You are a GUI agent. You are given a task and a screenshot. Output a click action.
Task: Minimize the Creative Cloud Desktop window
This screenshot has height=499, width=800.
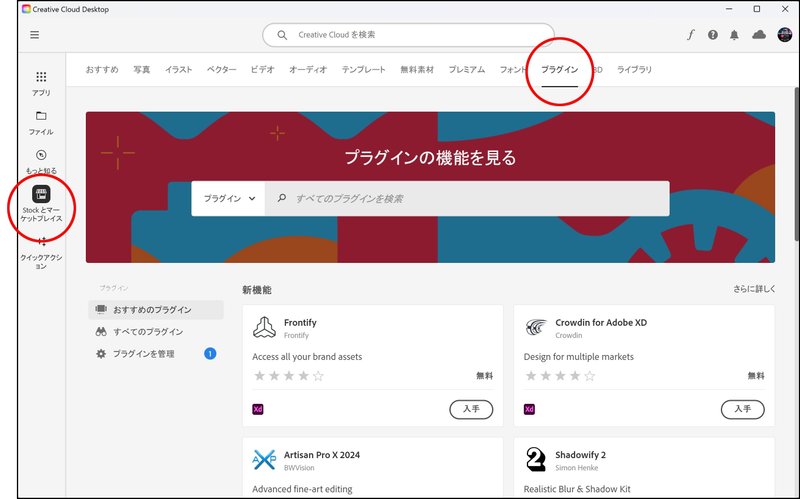(x=729, y=9)
